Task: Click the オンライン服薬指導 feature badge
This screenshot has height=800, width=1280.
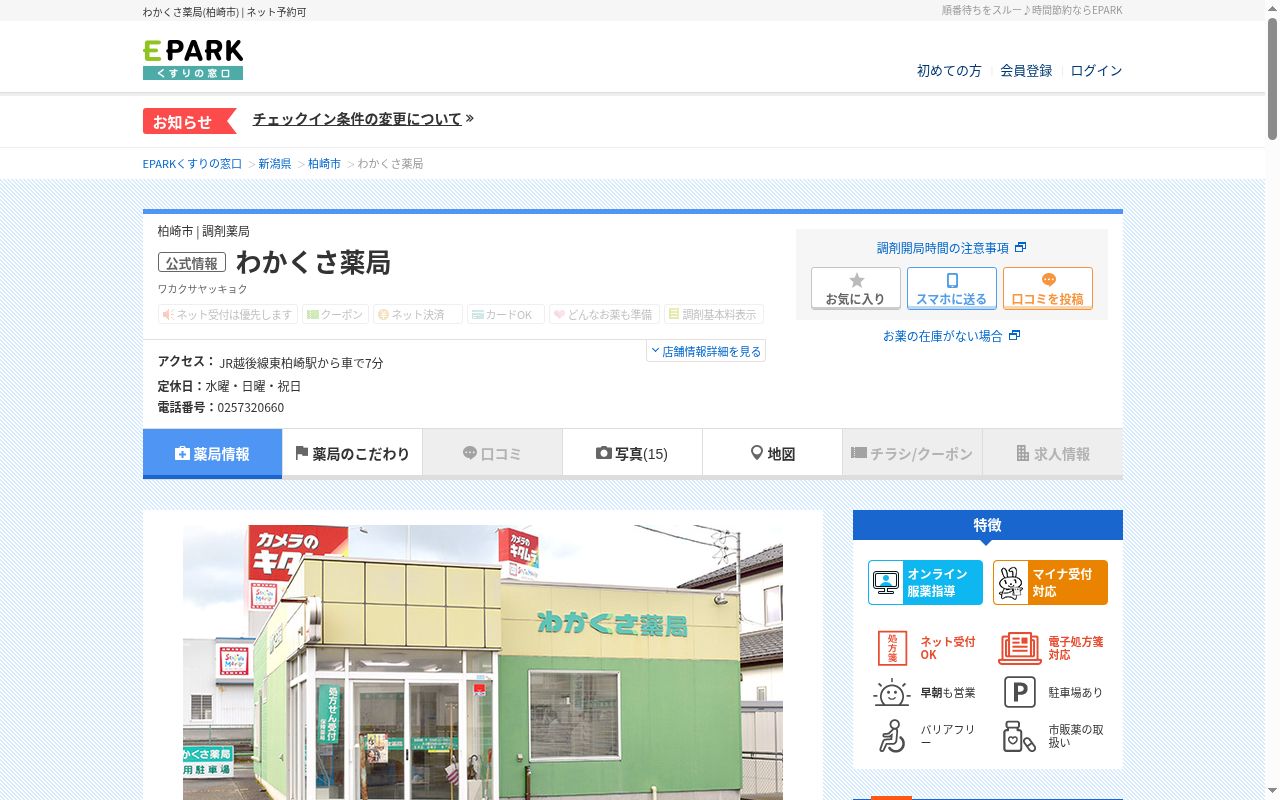Action: 925,582
